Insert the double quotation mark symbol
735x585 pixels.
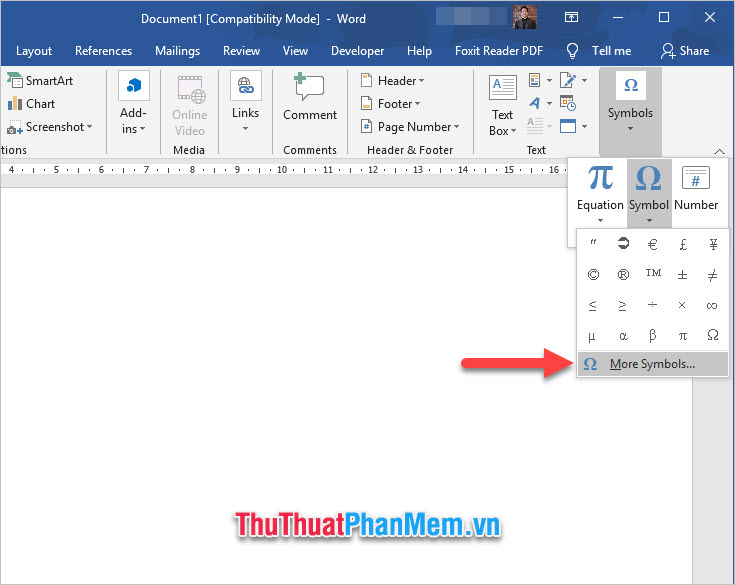click(x=593, y=243)
